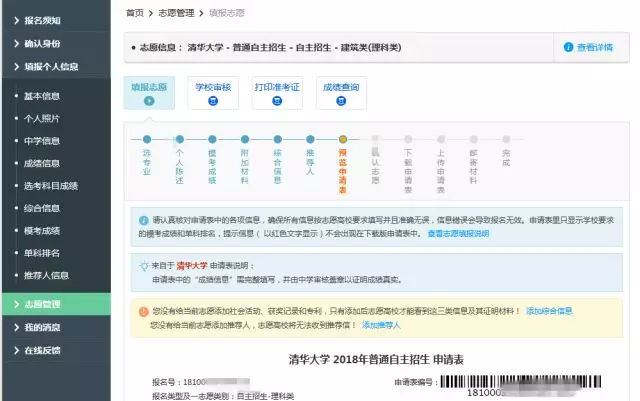The width and height of the screenshot is (640, 401).
Task: Select the orange 预览申请表 step dot
Action: coord(343,139)
